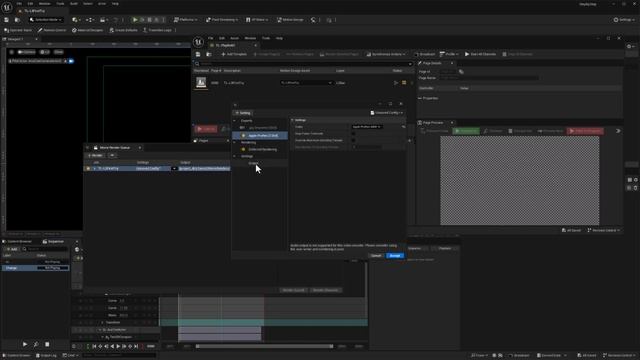The image size is (640, 360).
Task: Select the Page Preview tab
Action: [x=433, y=123]
